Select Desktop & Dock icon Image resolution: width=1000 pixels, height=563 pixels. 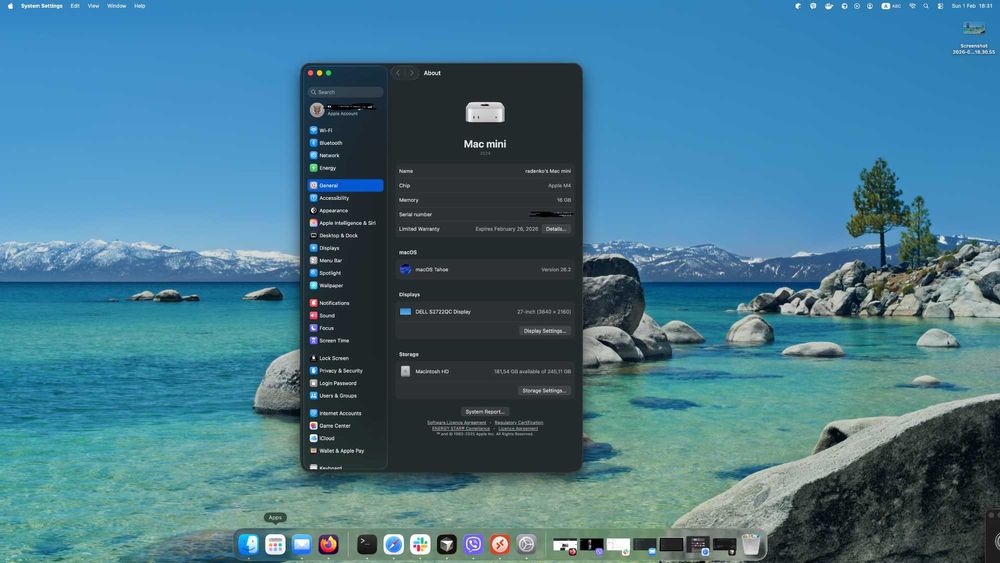(x=313, y=235)
